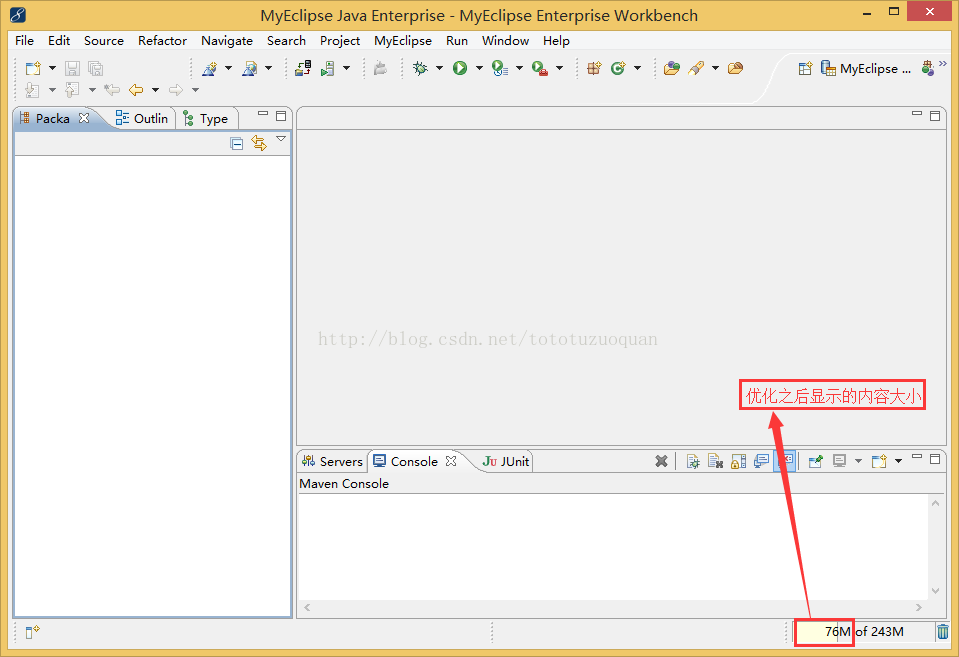
Task: Open the Navigate menu
Action: (226, 40)
